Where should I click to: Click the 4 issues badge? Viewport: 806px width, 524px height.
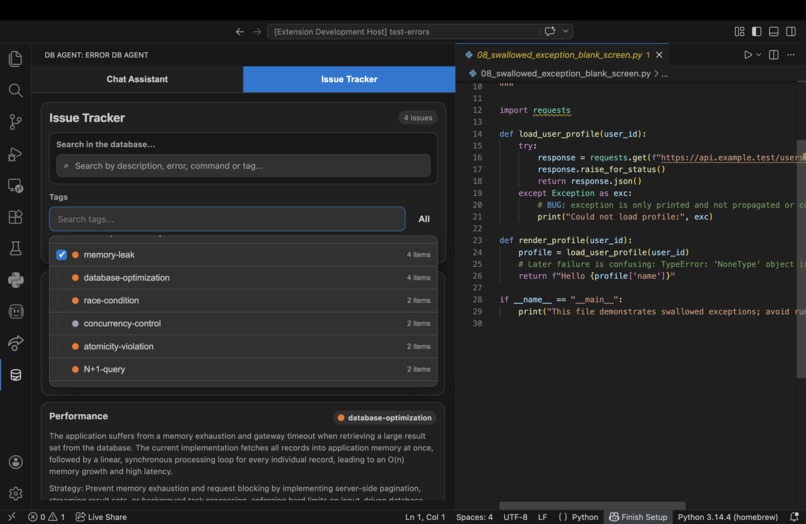pyautogui.click(x=417, y=118)
